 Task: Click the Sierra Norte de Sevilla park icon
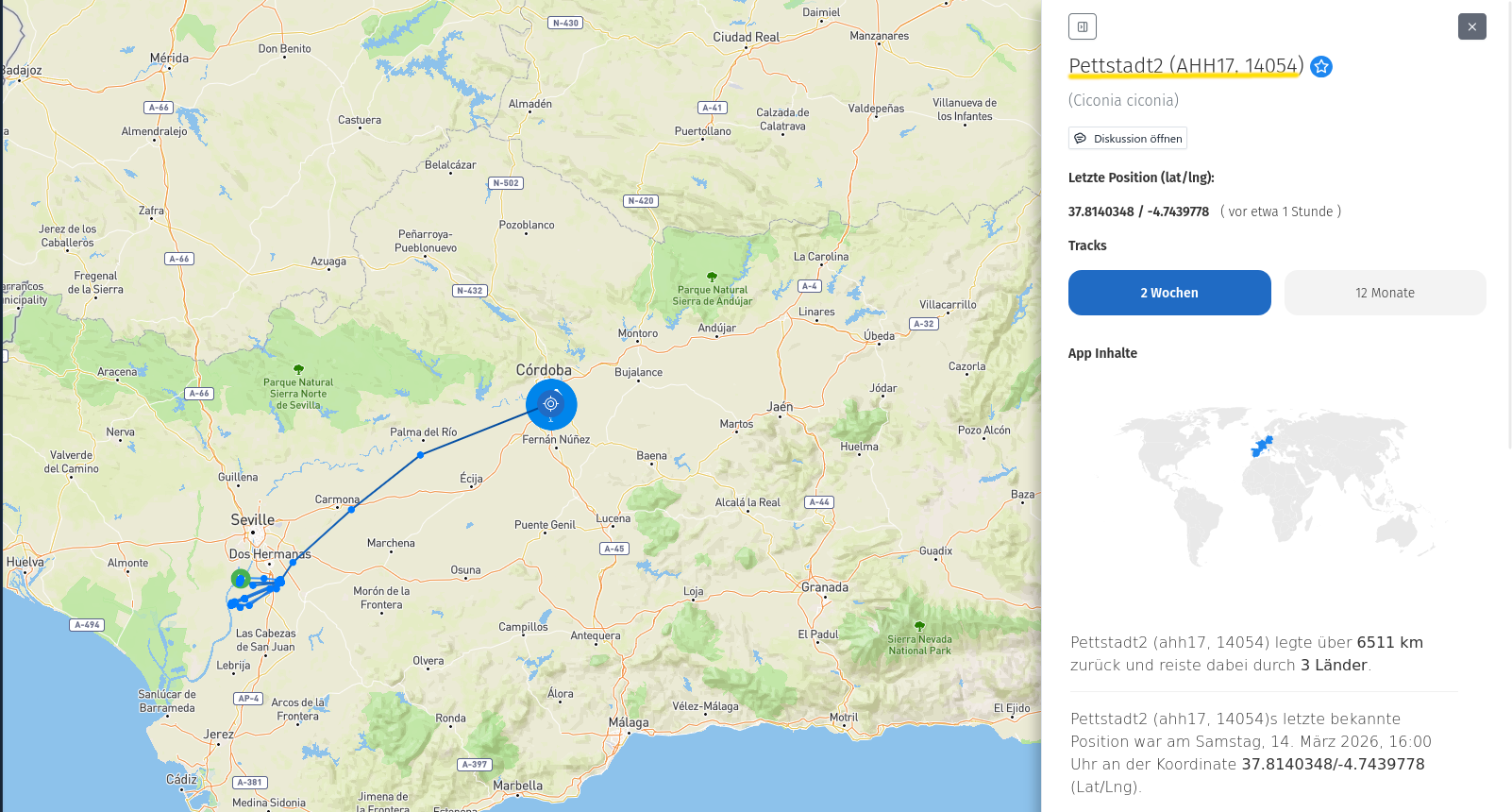point(299,369)
